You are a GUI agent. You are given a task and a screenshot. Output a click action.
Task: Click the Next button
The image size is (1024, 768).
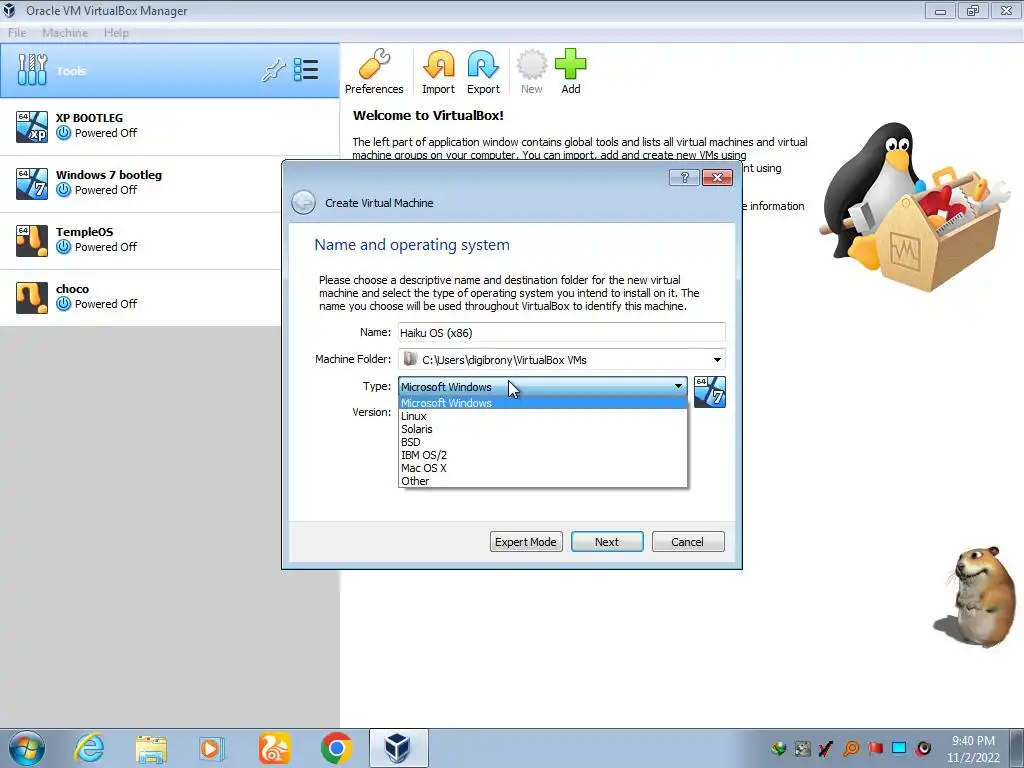pos(607,541)
